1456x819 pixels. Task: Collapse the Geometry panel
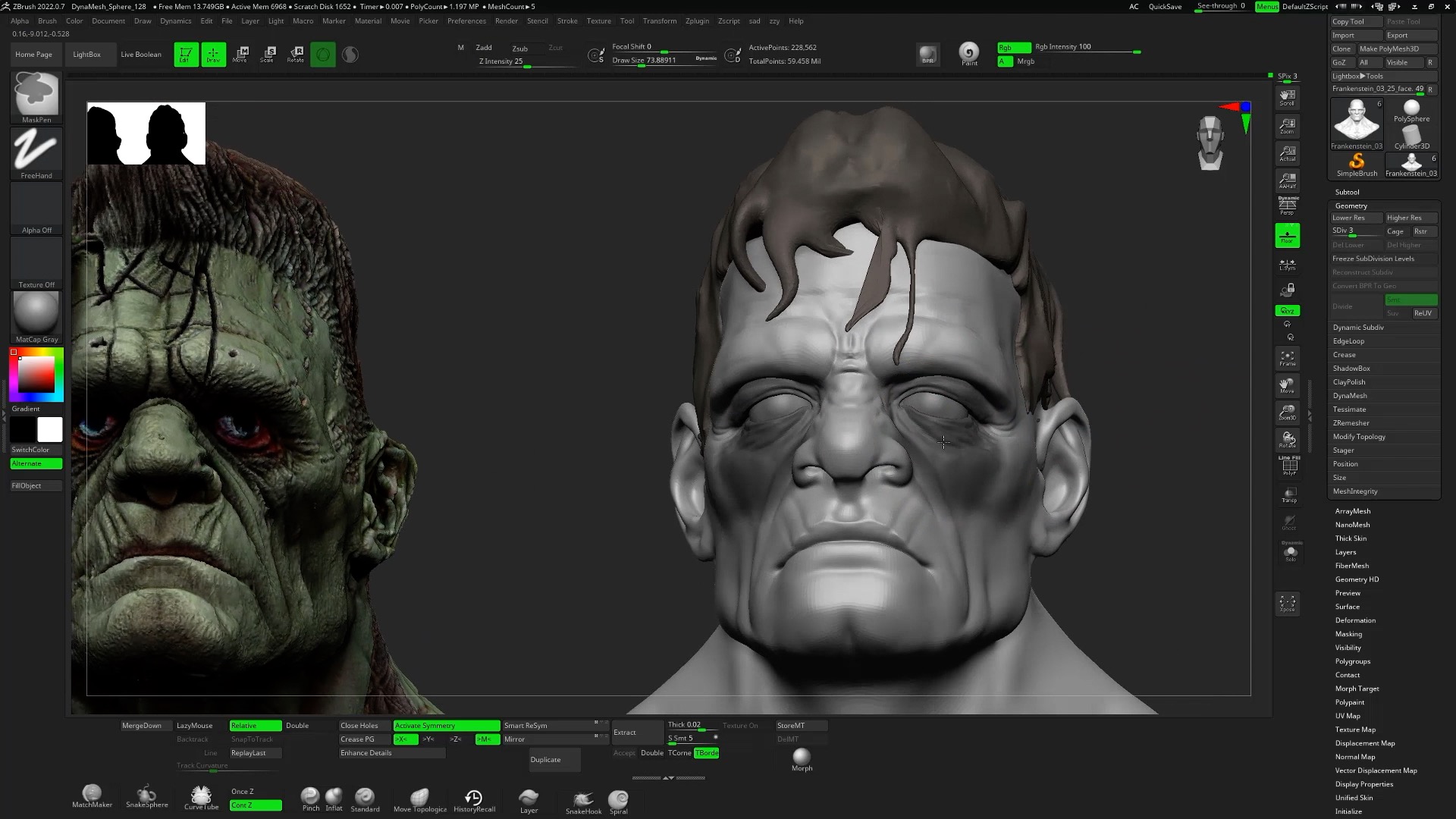1351,206
